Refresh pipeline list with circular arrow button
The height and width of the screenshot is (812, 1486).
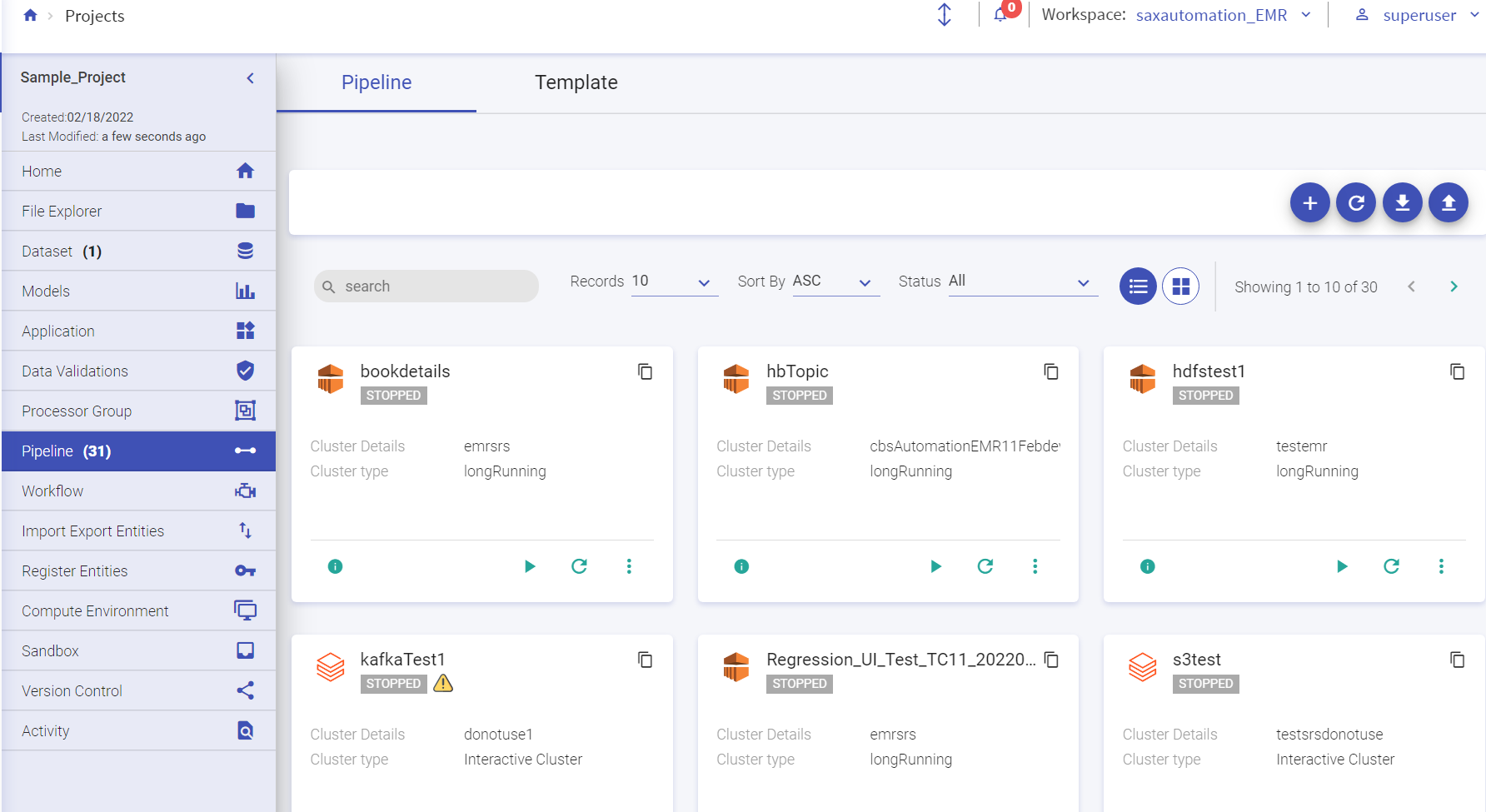[1356, 202]
